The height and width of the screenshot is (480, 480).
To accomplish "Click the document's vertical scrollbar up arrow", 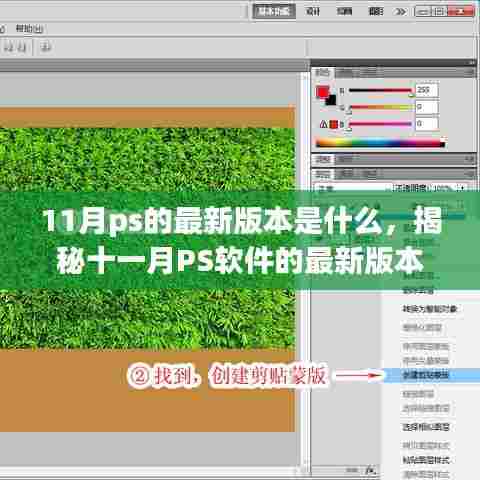I will tap(304, 77).
